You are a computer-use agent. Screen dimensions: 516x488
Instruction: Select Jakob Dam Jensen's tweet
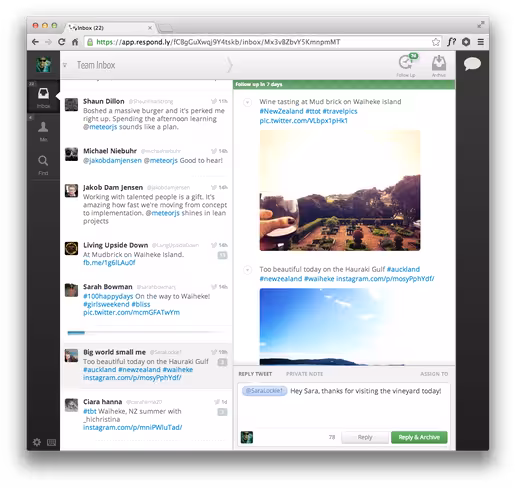tap(146, 204)
